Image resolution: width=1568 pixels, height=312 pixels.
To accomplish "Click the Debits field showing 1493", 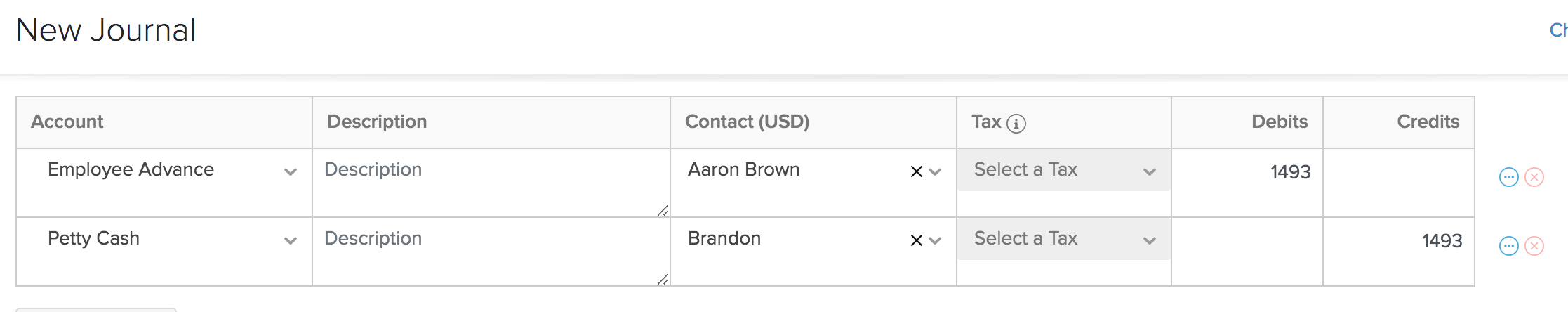I will tap(1247, 172).
